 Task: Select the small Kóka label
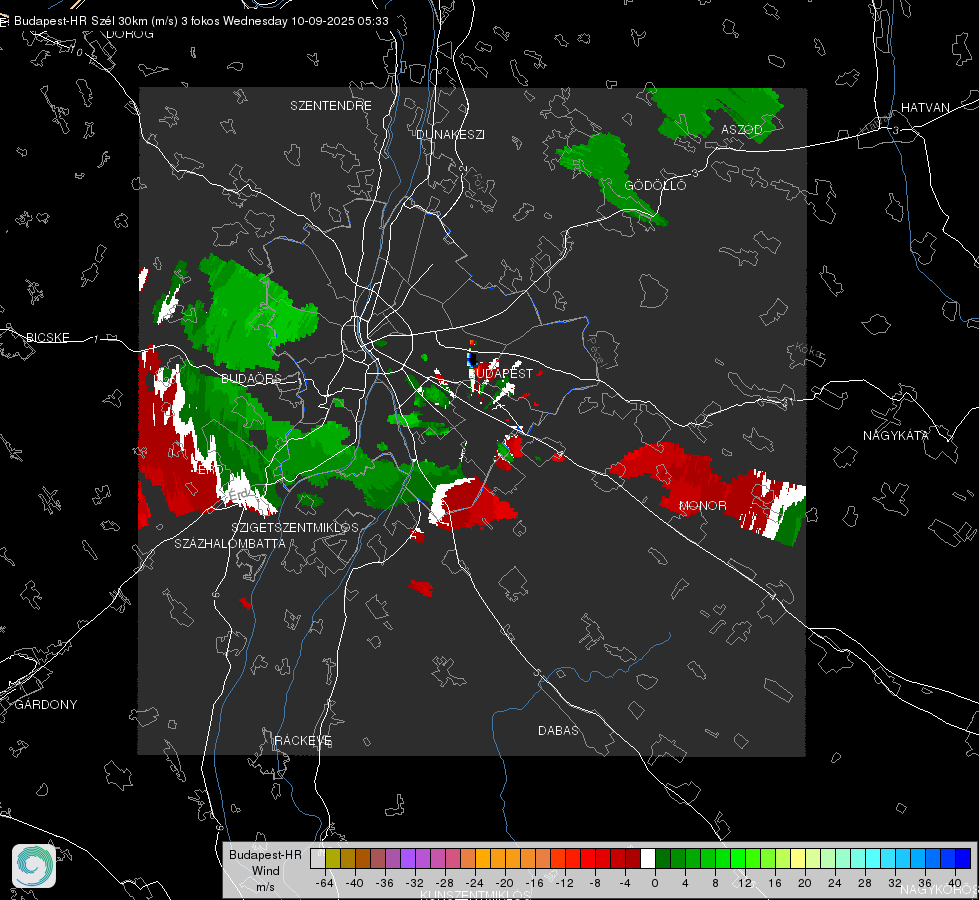tap(809, 352)
